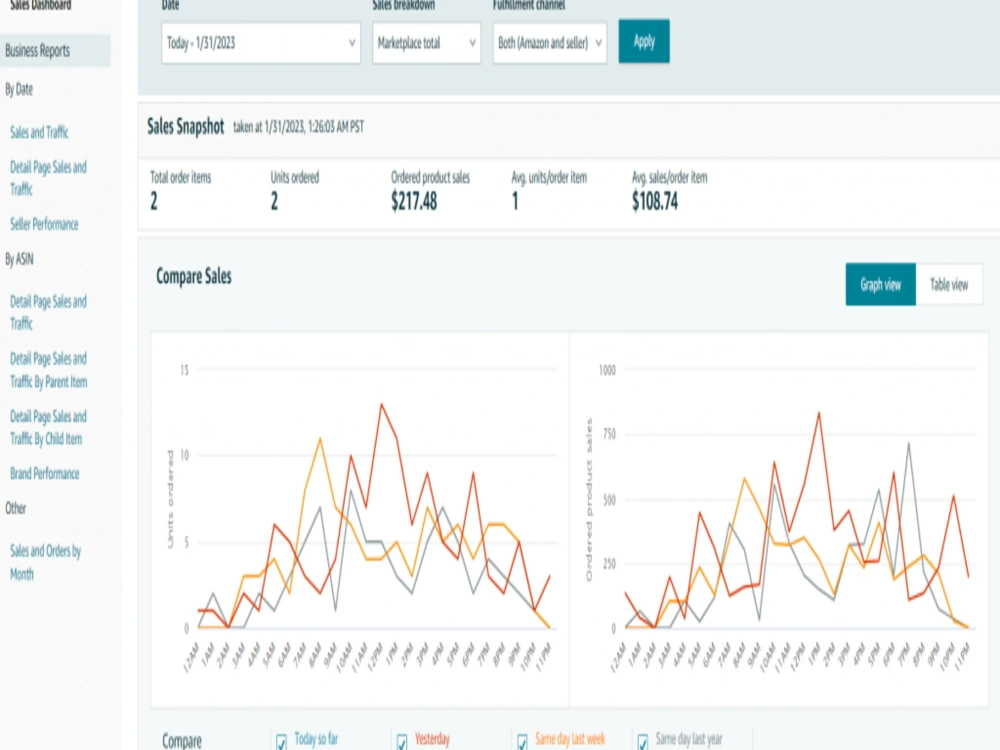The width and height of the screenshot is (1000, 750).
Task: Open Detail Page Sales and Traffic under By Date
Action: click(x=48, y=178)
